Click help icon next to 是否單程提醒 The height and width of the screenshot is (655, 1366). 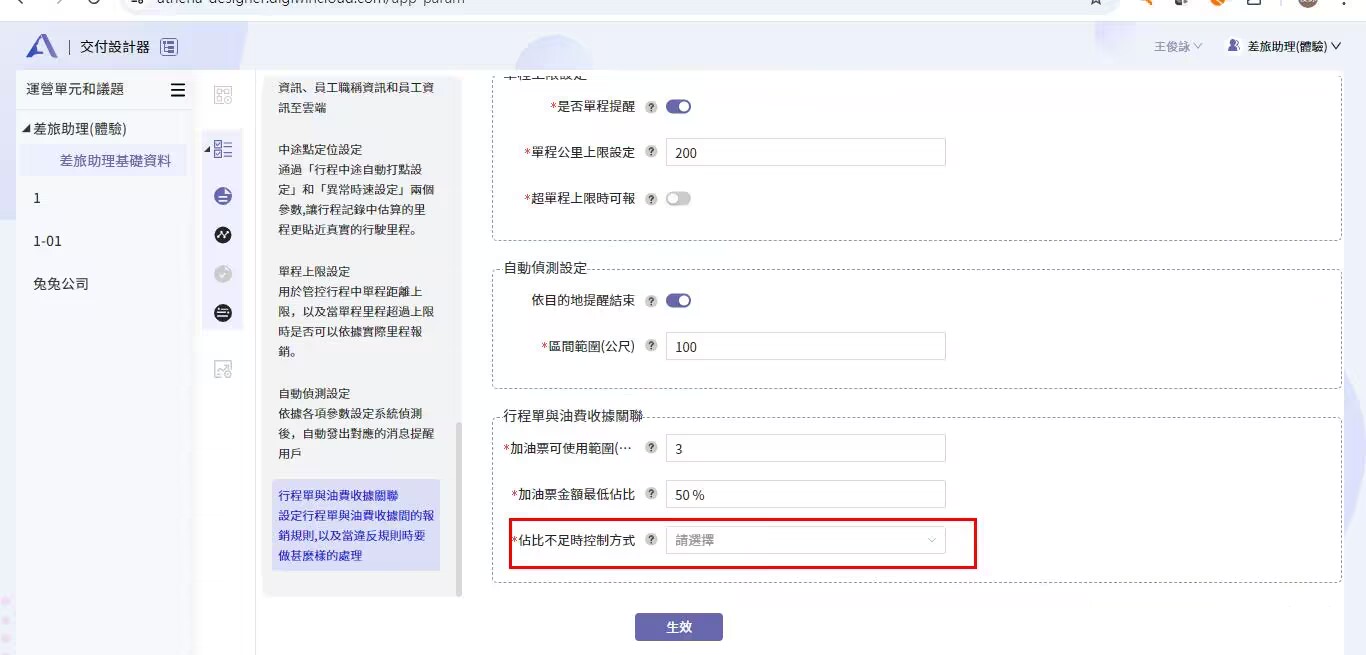tap(651, 107)
